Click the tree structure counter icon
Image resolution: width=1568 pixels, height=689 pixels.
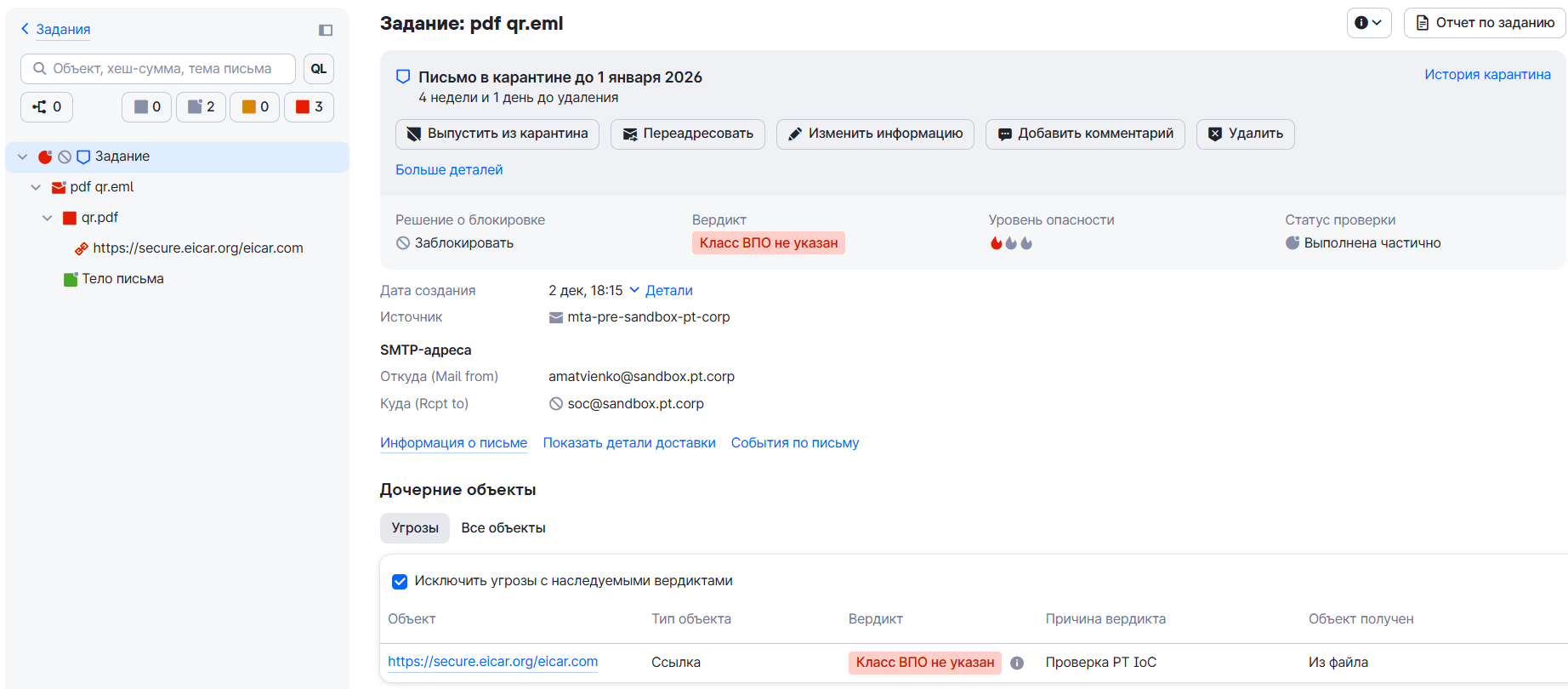tap(47, 107)
